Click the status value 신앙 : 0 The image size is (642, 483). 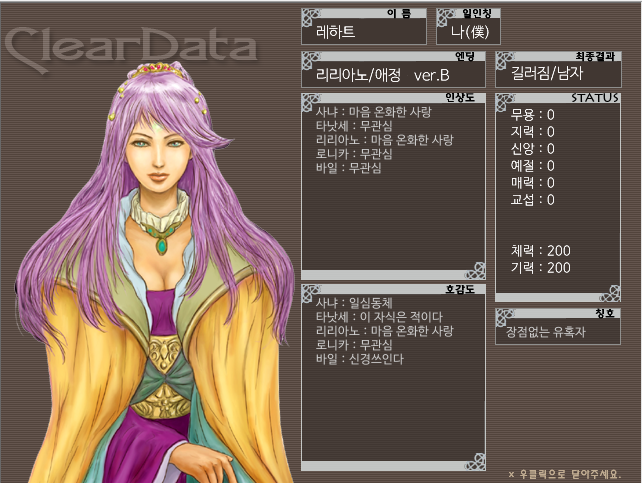532,149
